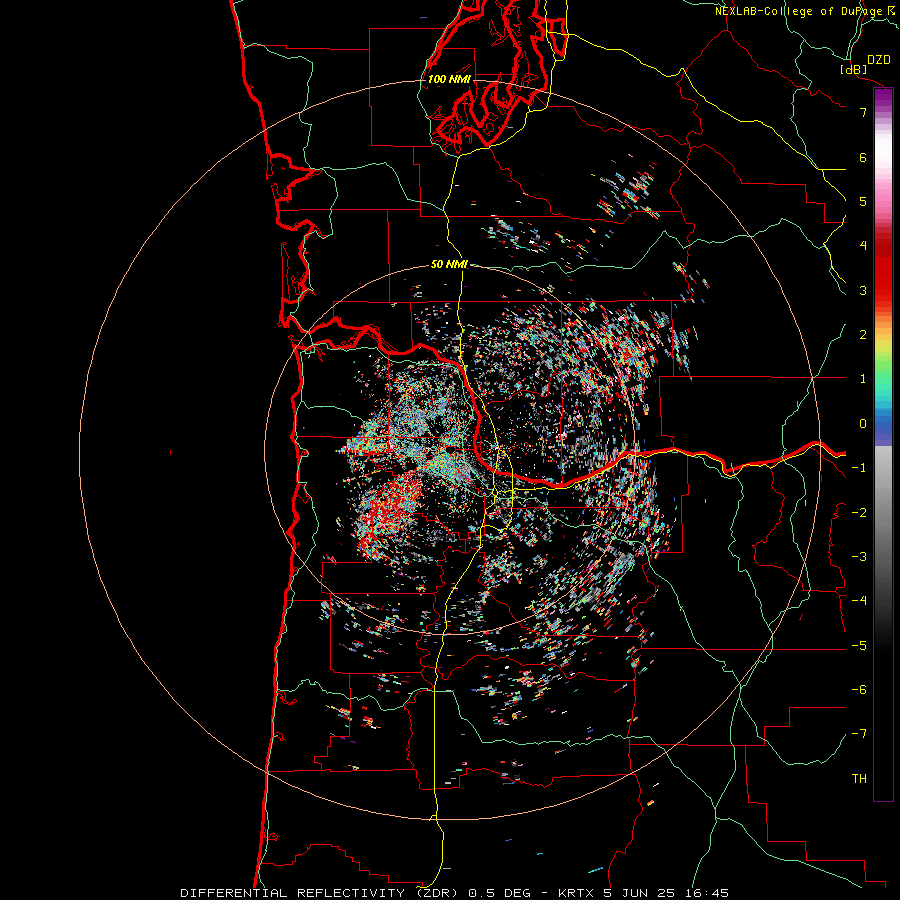Click the "-6" tick label on the color scale
The height and width of the screenshot is (900, 900).
(859, 690)
